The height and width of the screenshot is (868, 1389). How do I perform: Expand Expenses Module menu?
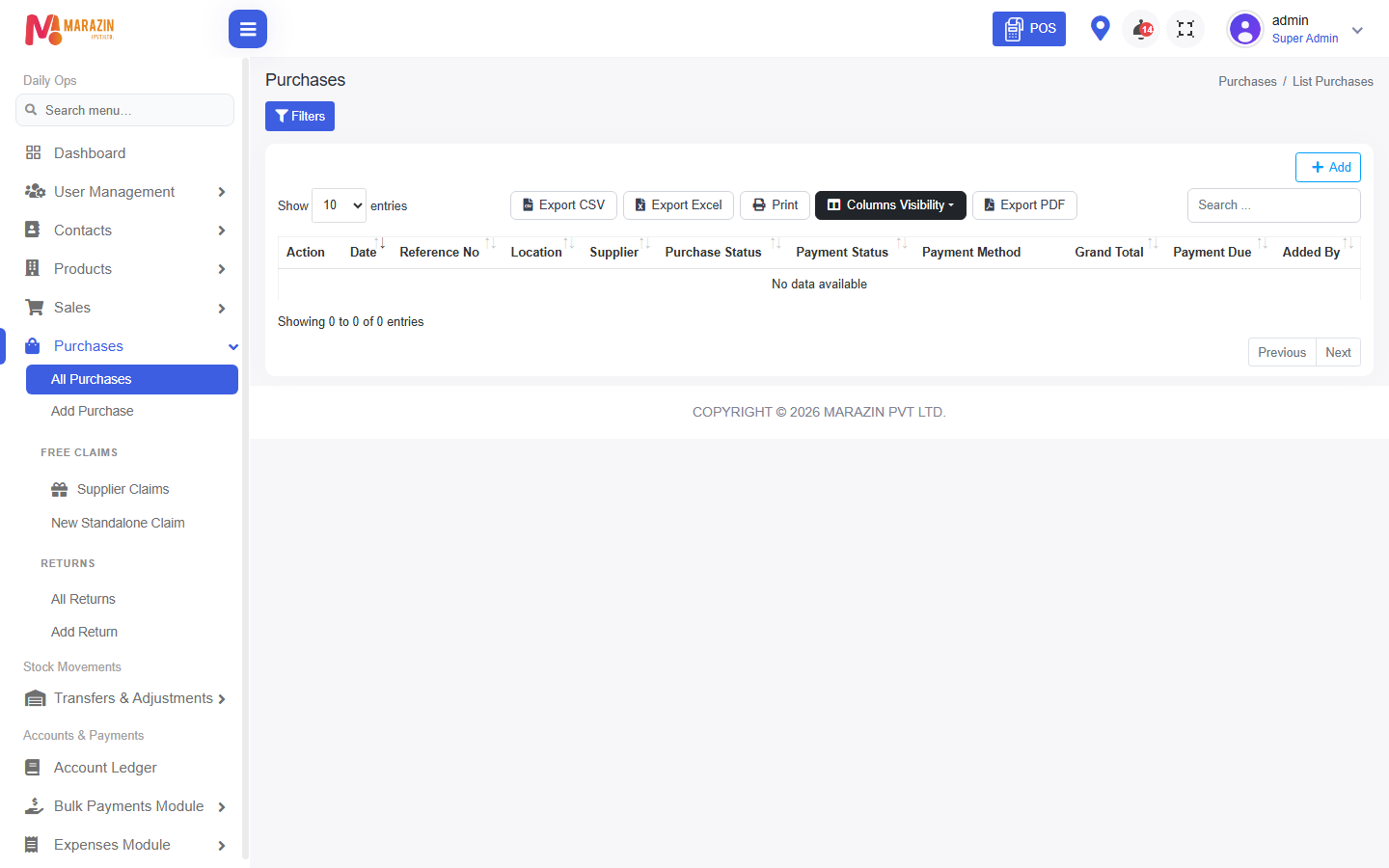coord(124,845)
